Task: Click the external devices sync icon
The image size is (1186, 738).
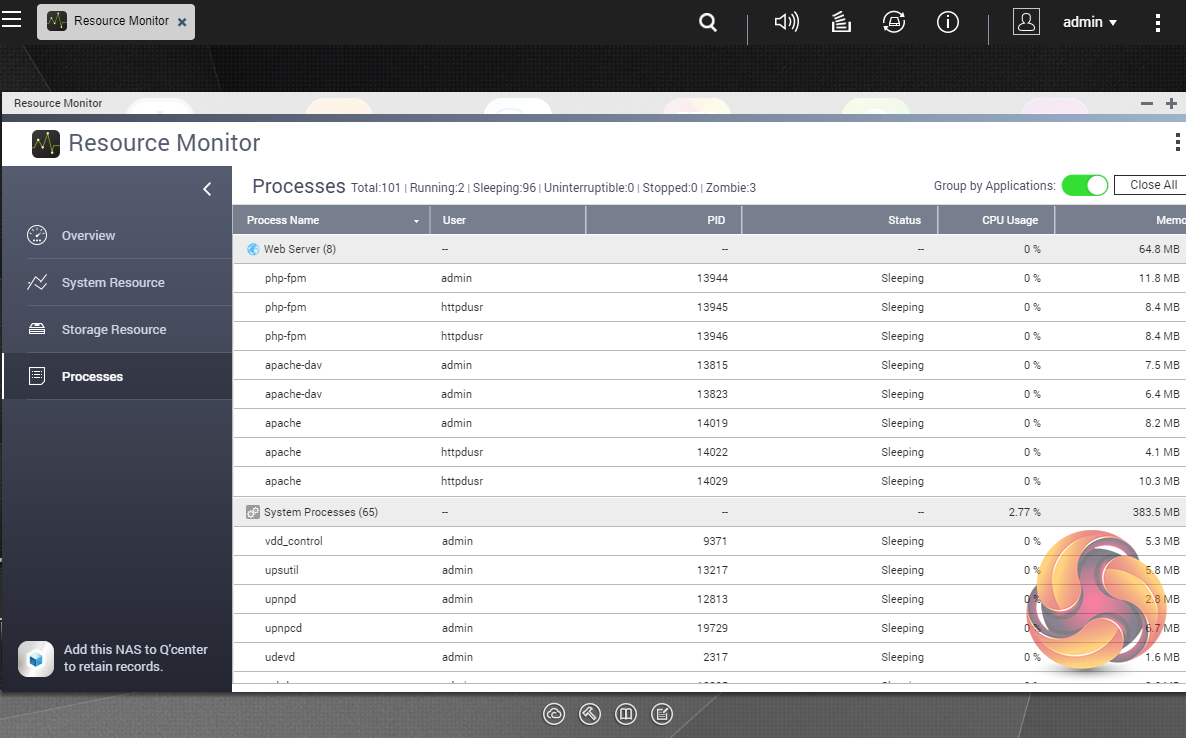Action: pyautogui.click(x=894, y=22)
